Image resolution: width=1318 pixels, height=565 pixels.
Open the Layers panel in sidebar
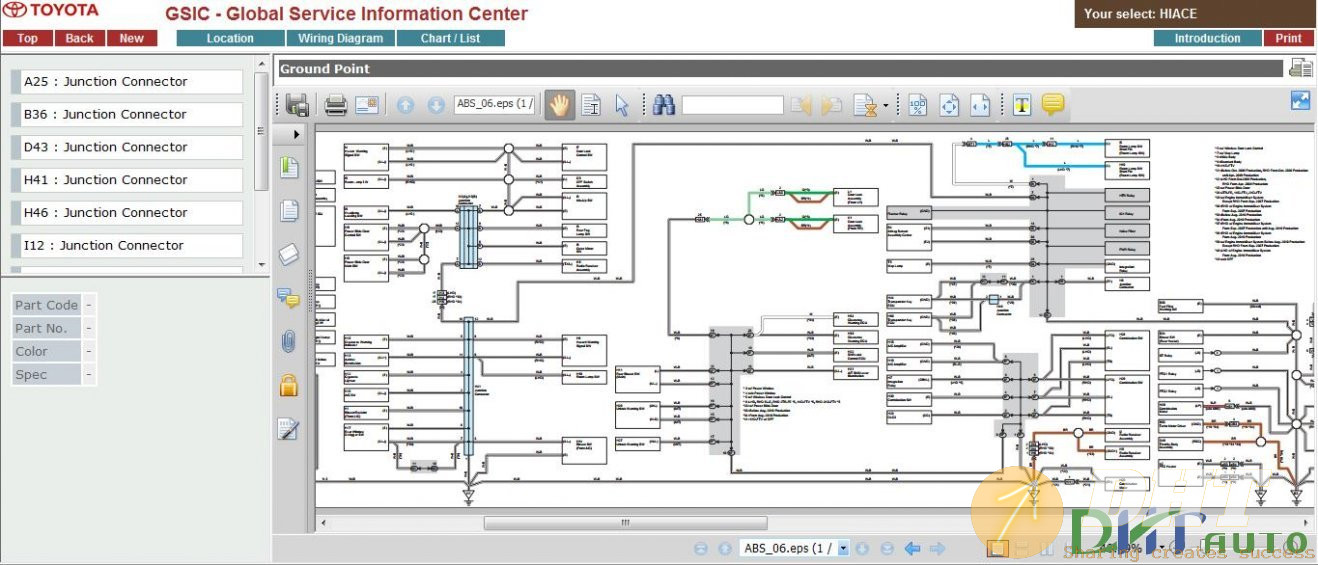[x=288, y=254]
